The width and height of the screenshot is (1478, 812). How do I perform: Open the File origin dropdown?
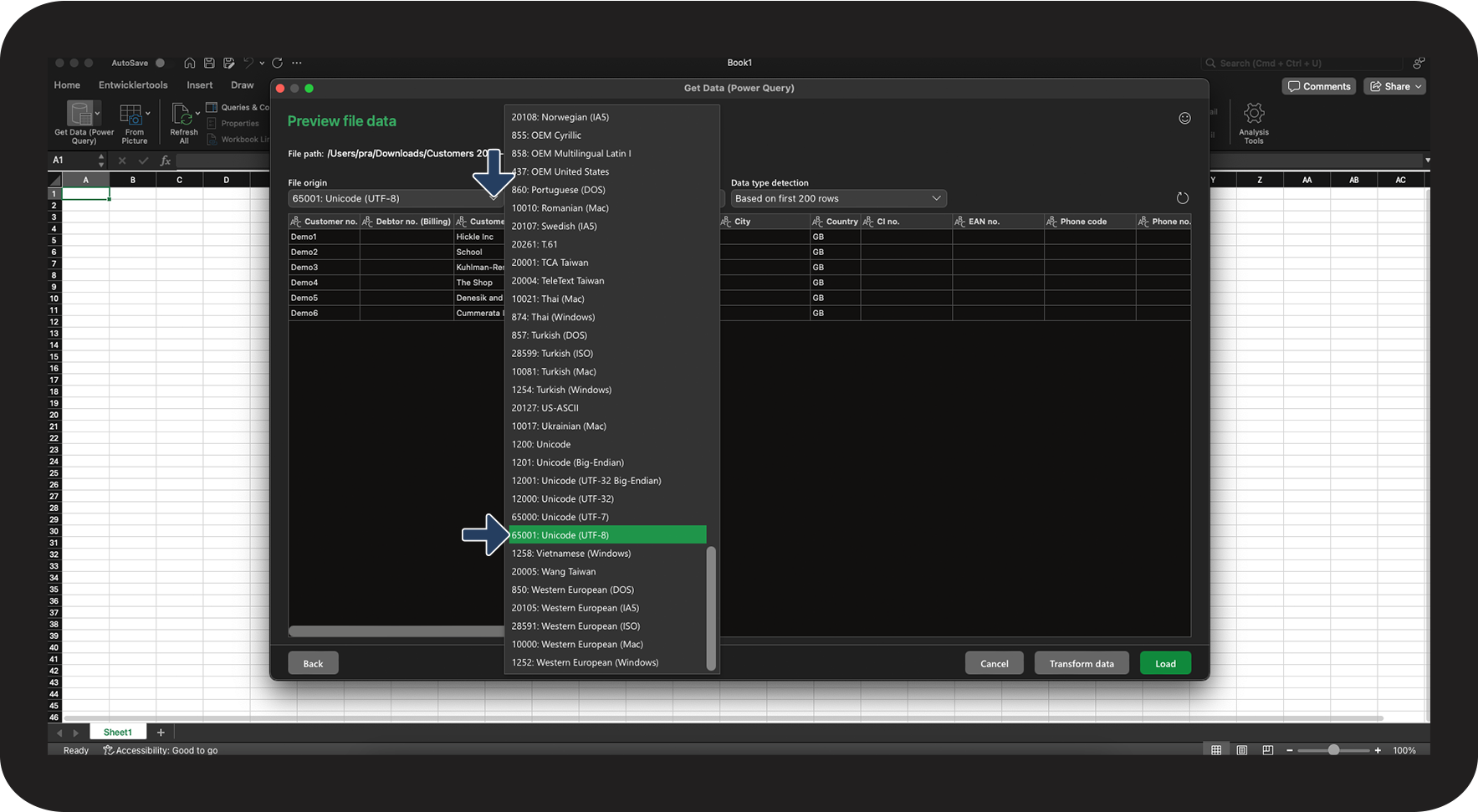tap(395, 199)
